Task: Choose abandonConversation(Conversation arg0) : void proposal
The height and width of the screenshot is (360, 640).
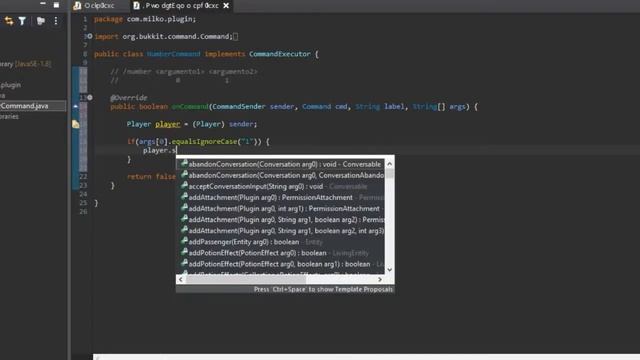Action: pos(280,164)
